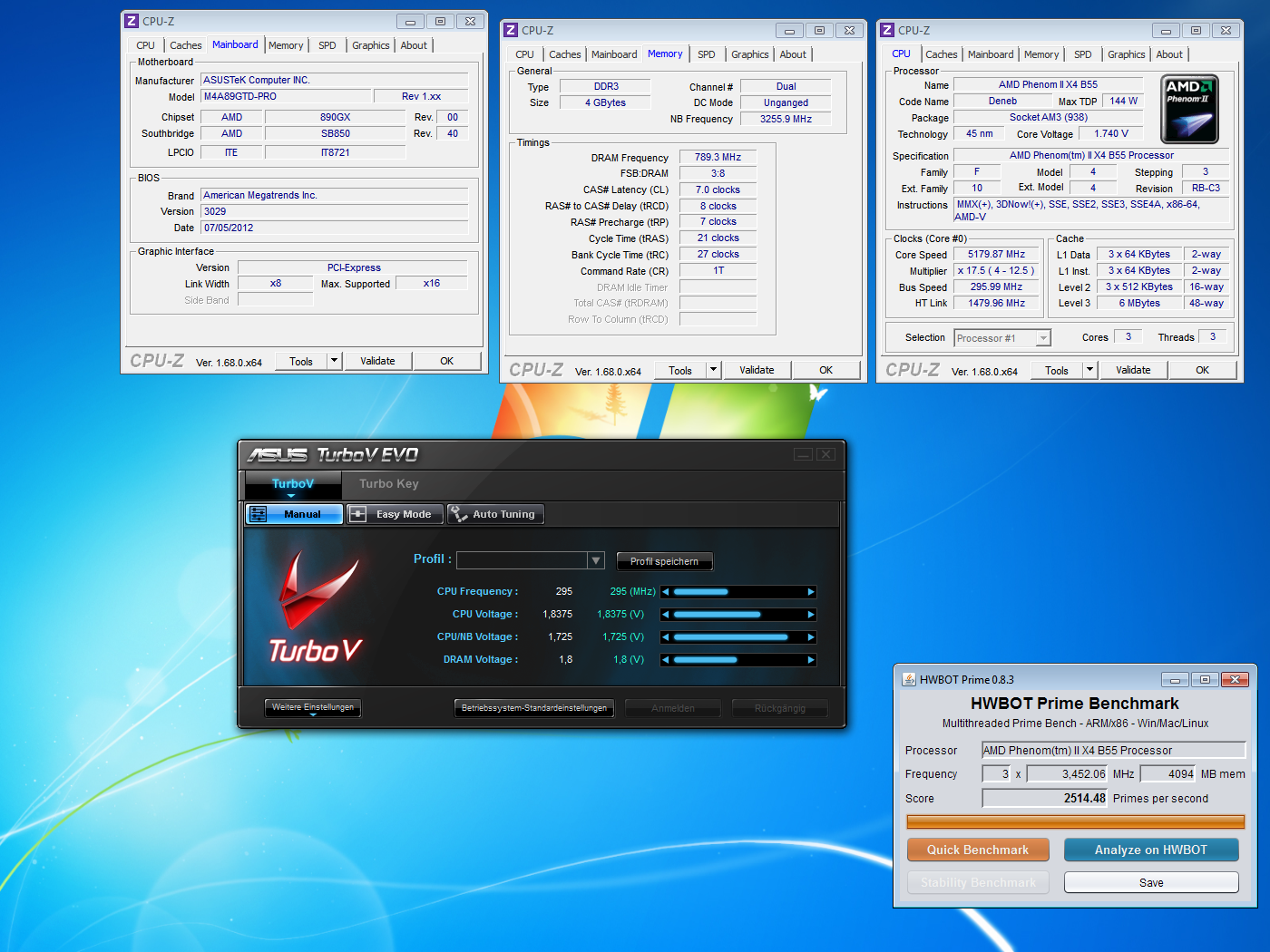The image size is (1270, 952).
Task: Minimize the TurboV EVO window
Action: [x=803, y=454]
